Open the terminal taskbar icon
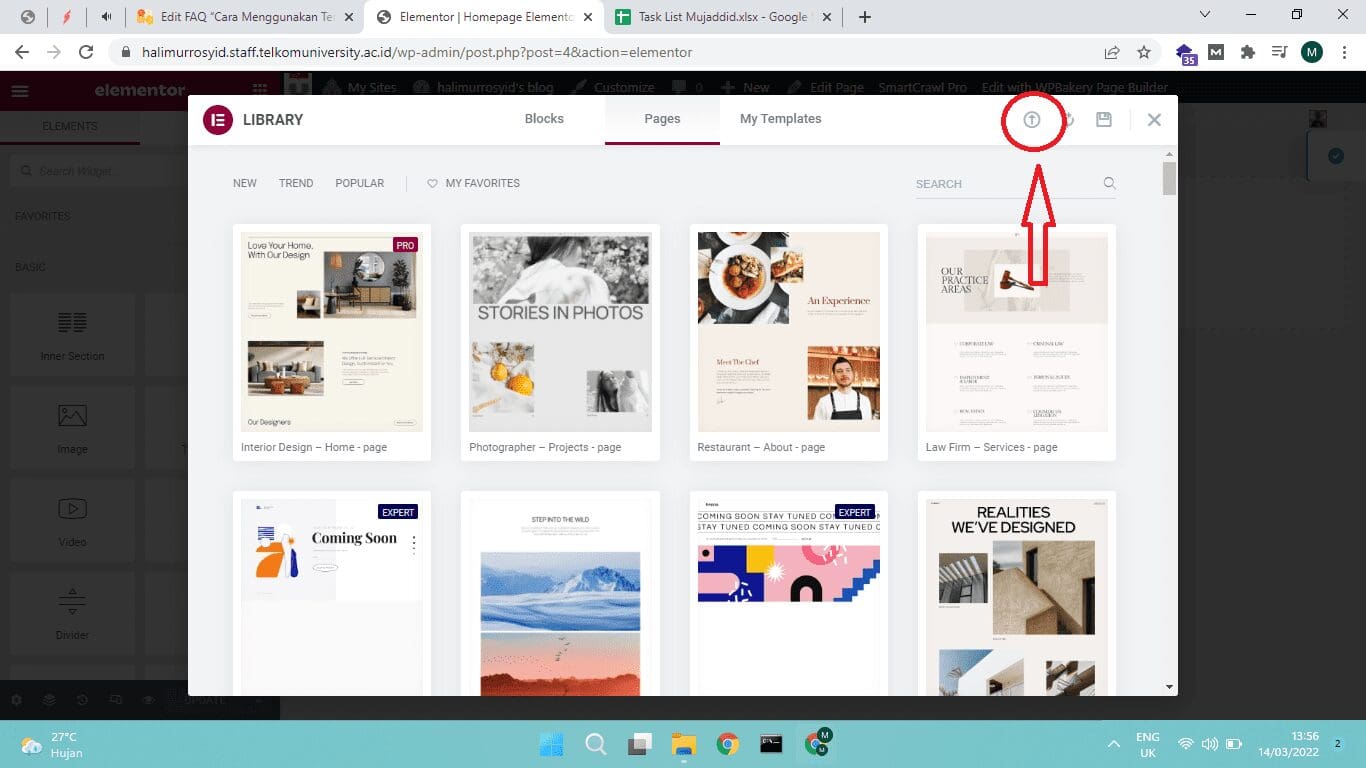This screenshot has height=768, width=1366. point(771,744)
